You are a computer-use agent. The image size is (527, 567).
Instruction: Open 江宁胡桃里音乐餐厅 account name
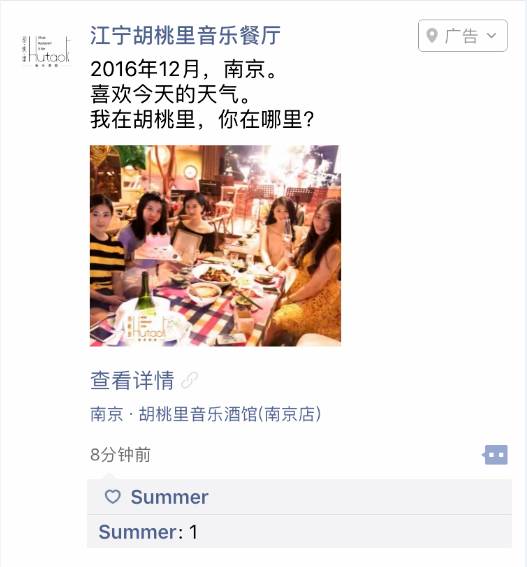[x=185, y=35]
